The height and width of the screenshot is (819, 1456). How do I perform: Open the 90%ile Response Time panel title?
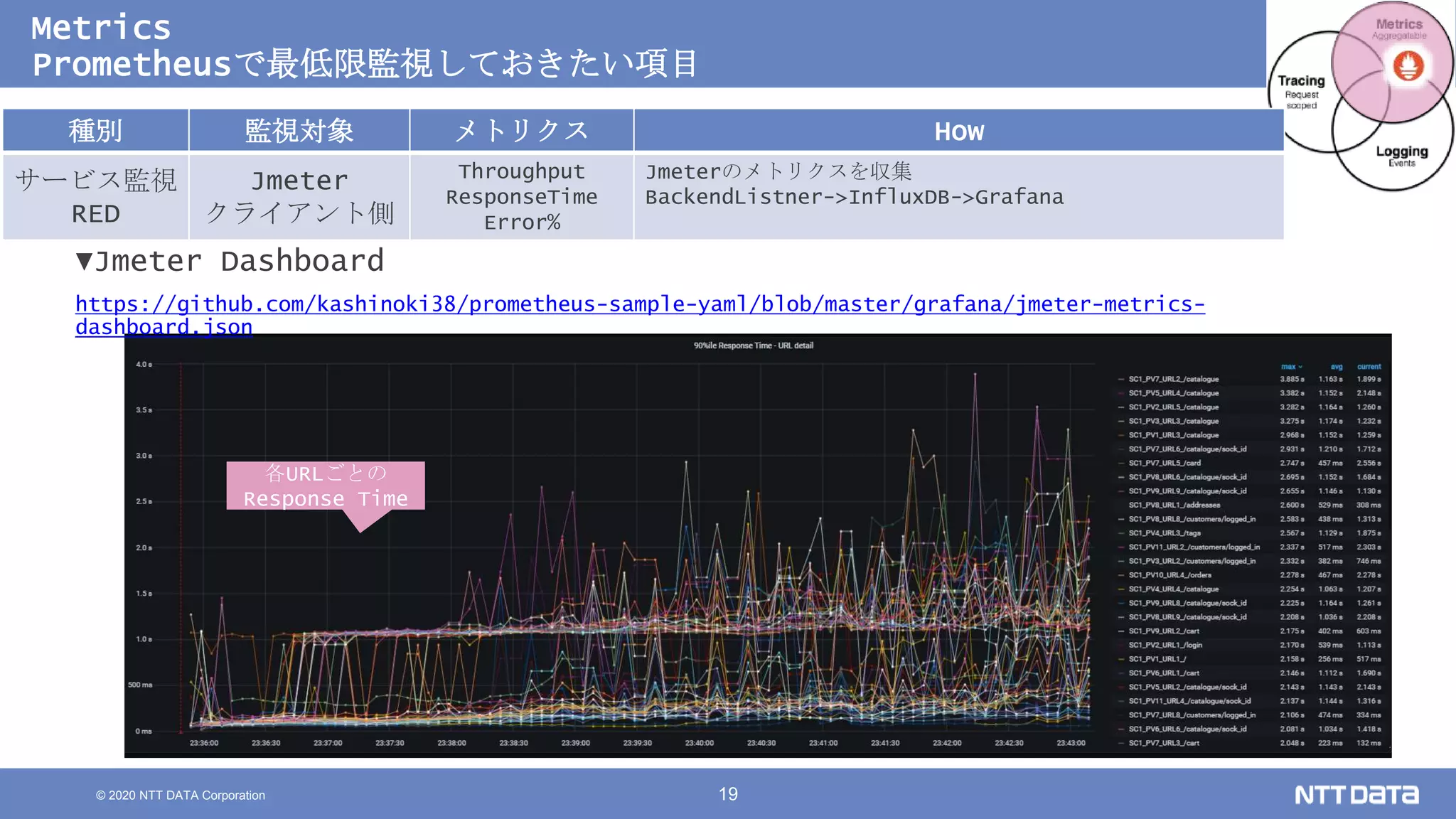[x=754, y=346]
